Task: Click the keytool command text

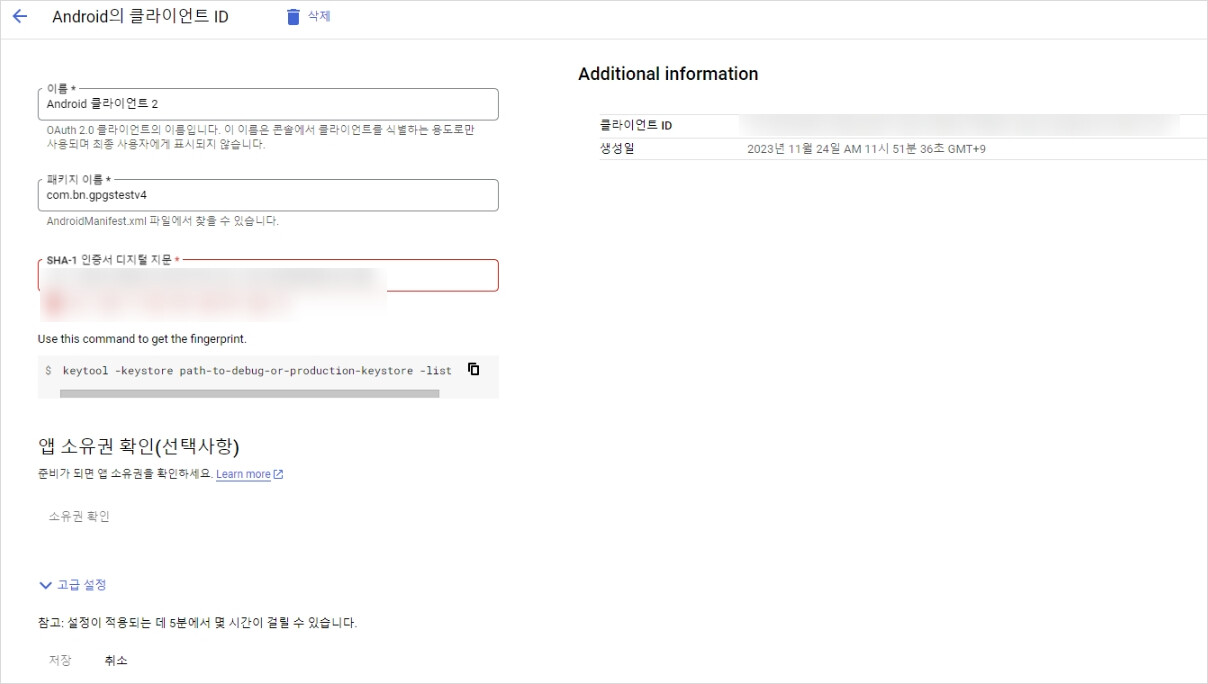Action: pyautogui.click(x=256, y=370)
